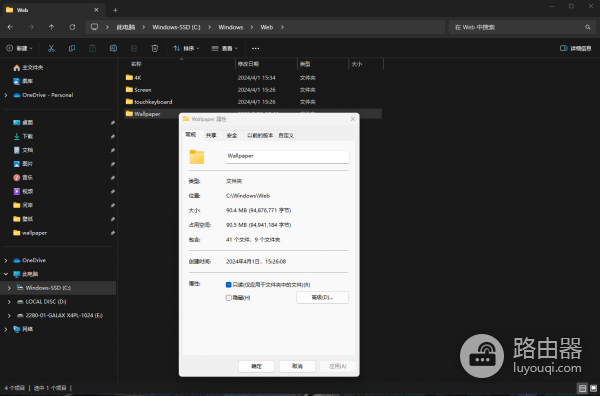
Task: Toggle the Hidden attribute checkbox
Action: pyautogui.click(x=228, y=298)
